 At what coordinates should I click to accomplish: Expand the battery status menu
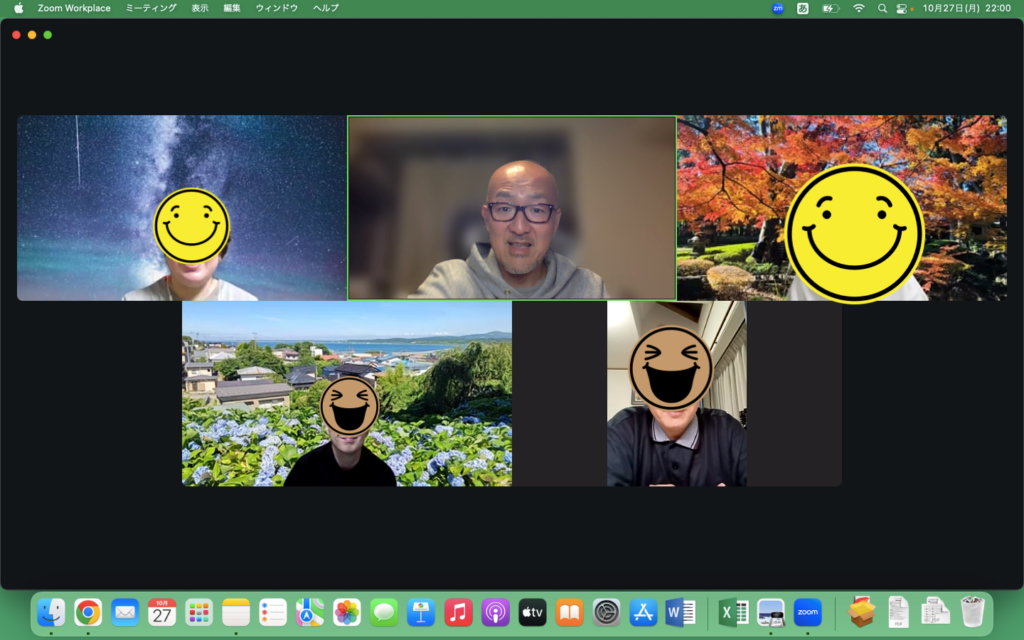pyautogui.click(x=830, y=8)
